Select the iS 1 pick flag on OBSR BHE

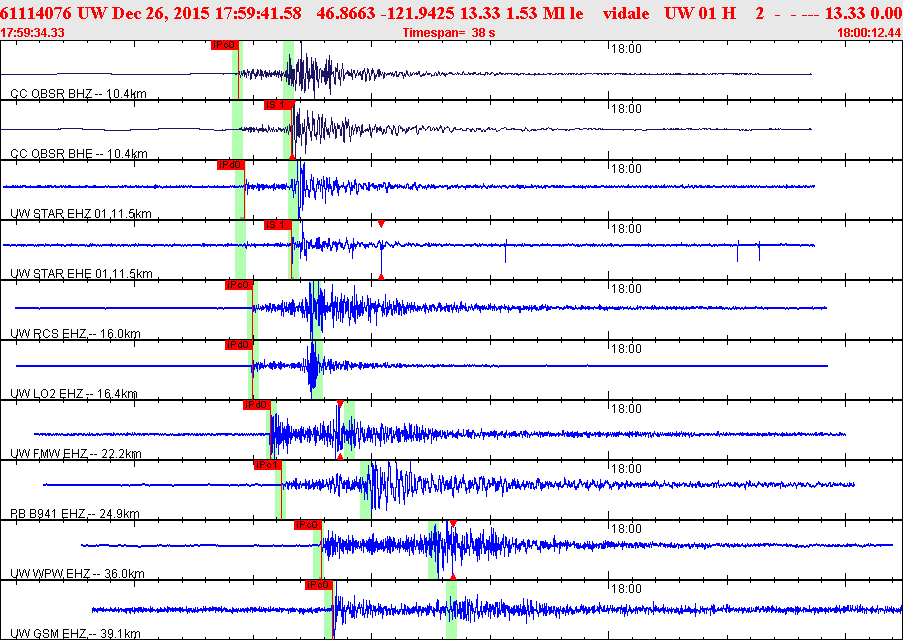pos(277,105)
